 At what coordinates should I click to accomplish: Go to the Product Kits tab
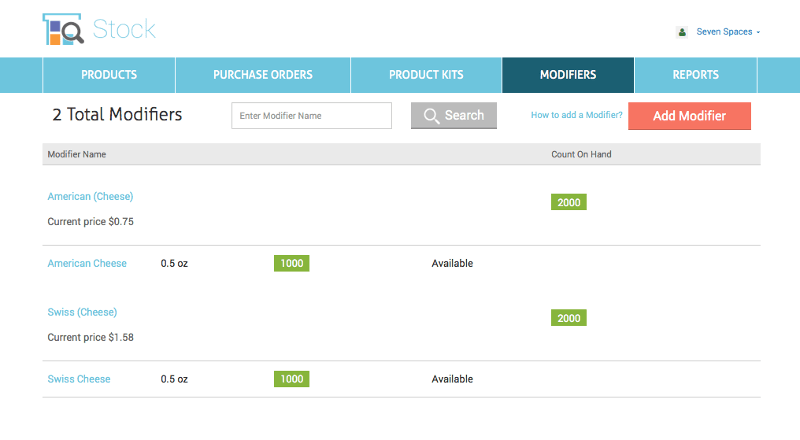tap(426, 75)
